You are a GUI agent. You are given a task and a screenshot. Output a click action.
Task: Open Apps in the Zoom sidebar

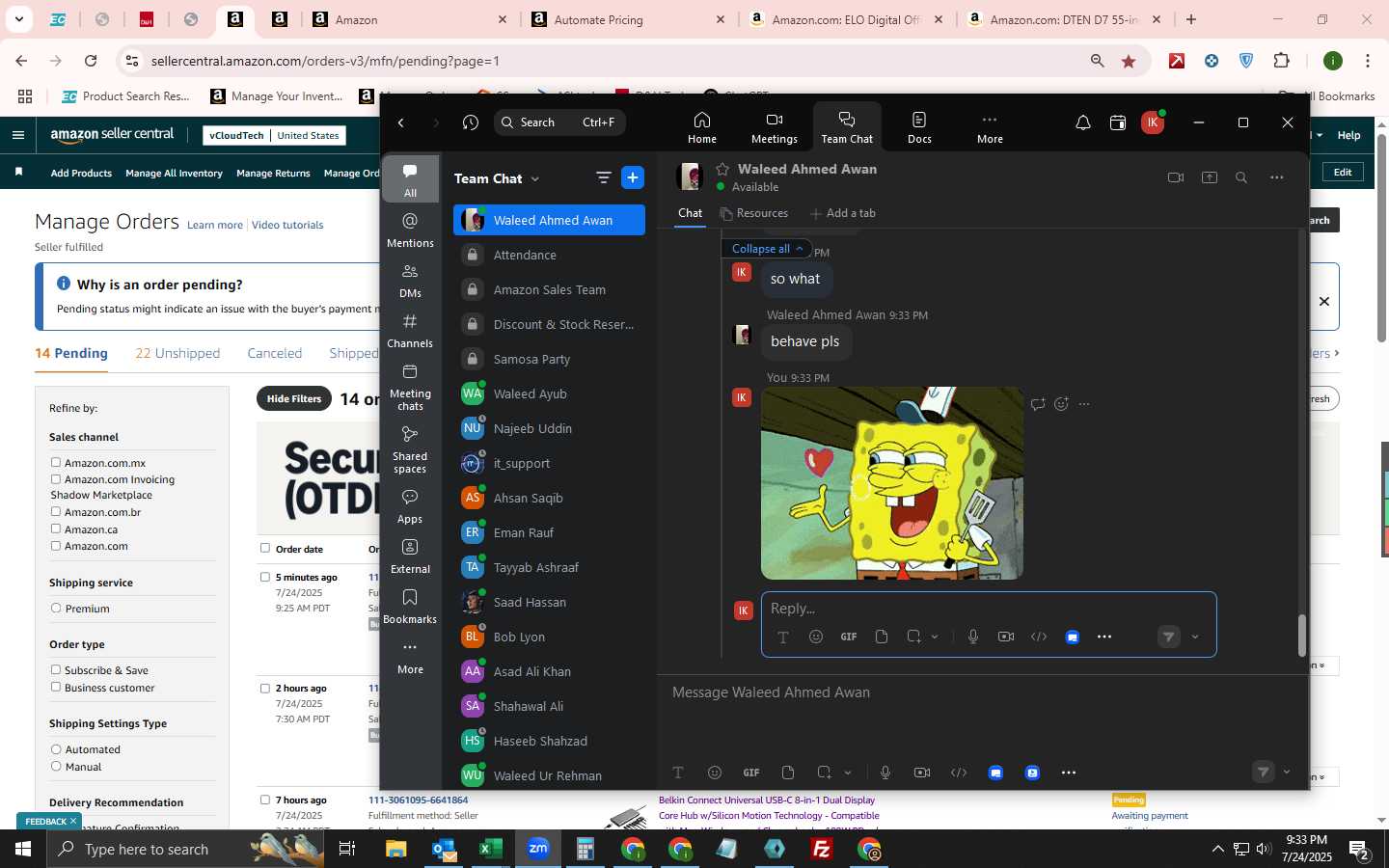[x=410, y=505]
